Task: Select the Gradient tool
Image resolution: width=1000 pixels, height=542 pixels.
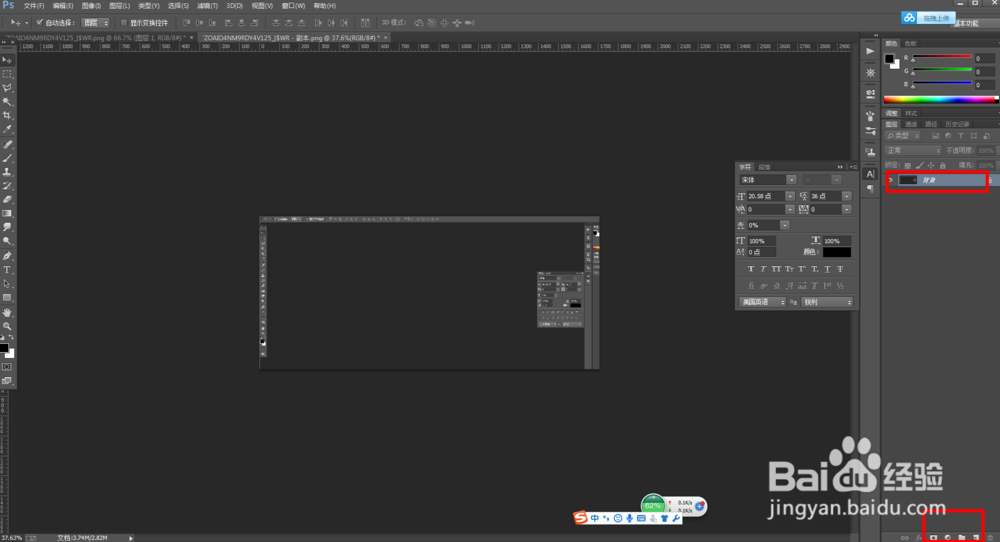Action: pyautogui.click(x=7, y=214)
